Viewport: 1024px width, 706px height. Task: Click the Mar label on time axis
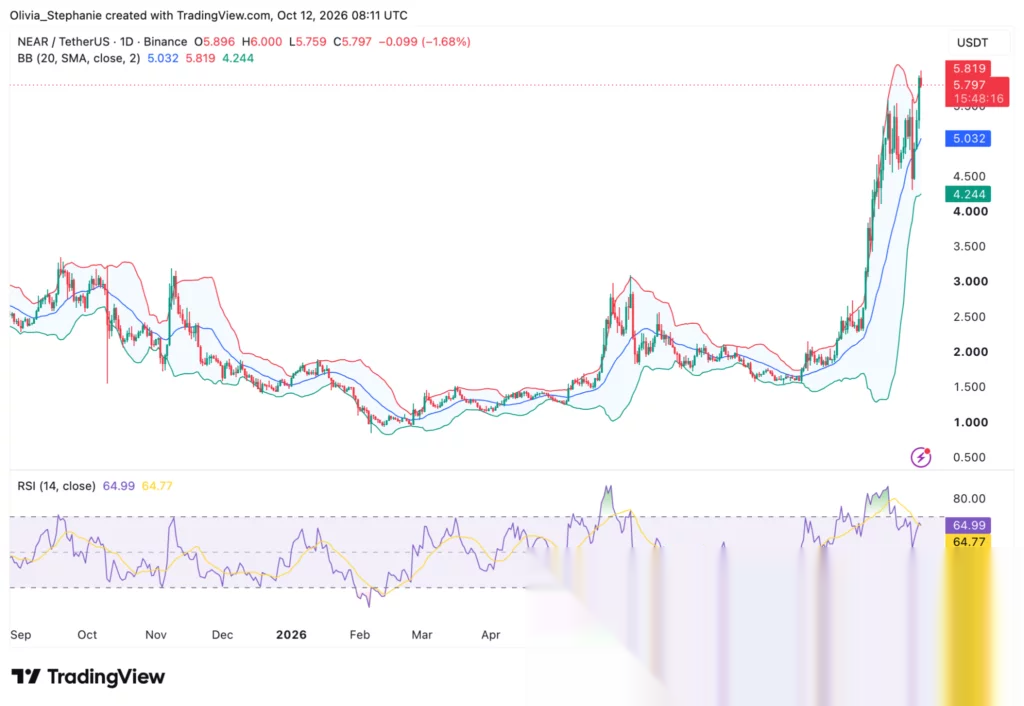(422, 635)
